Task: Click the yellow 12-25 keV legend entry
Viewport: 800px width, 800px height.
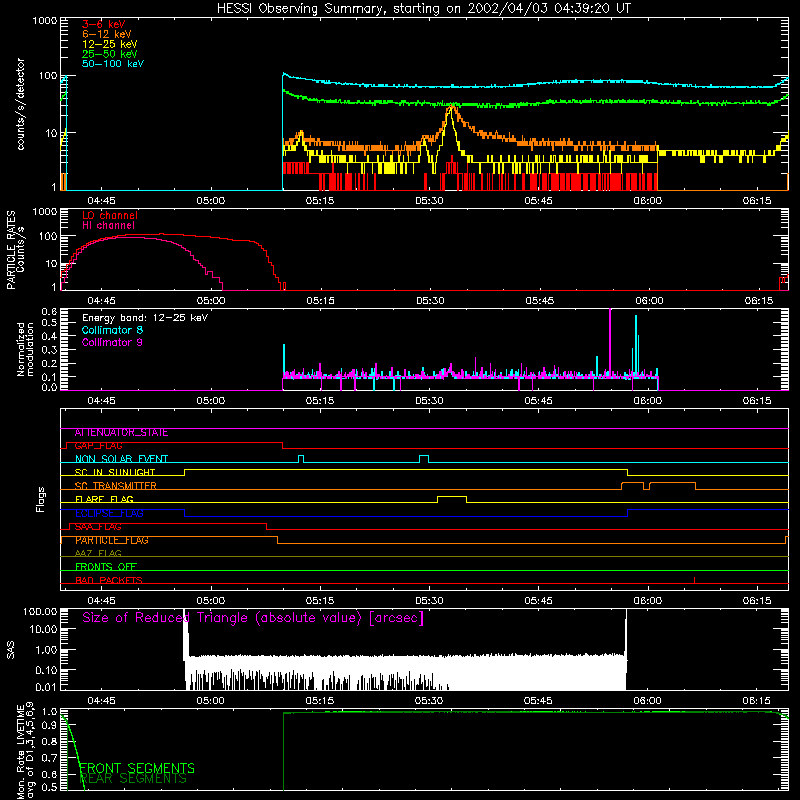Action: click(110, 44)
